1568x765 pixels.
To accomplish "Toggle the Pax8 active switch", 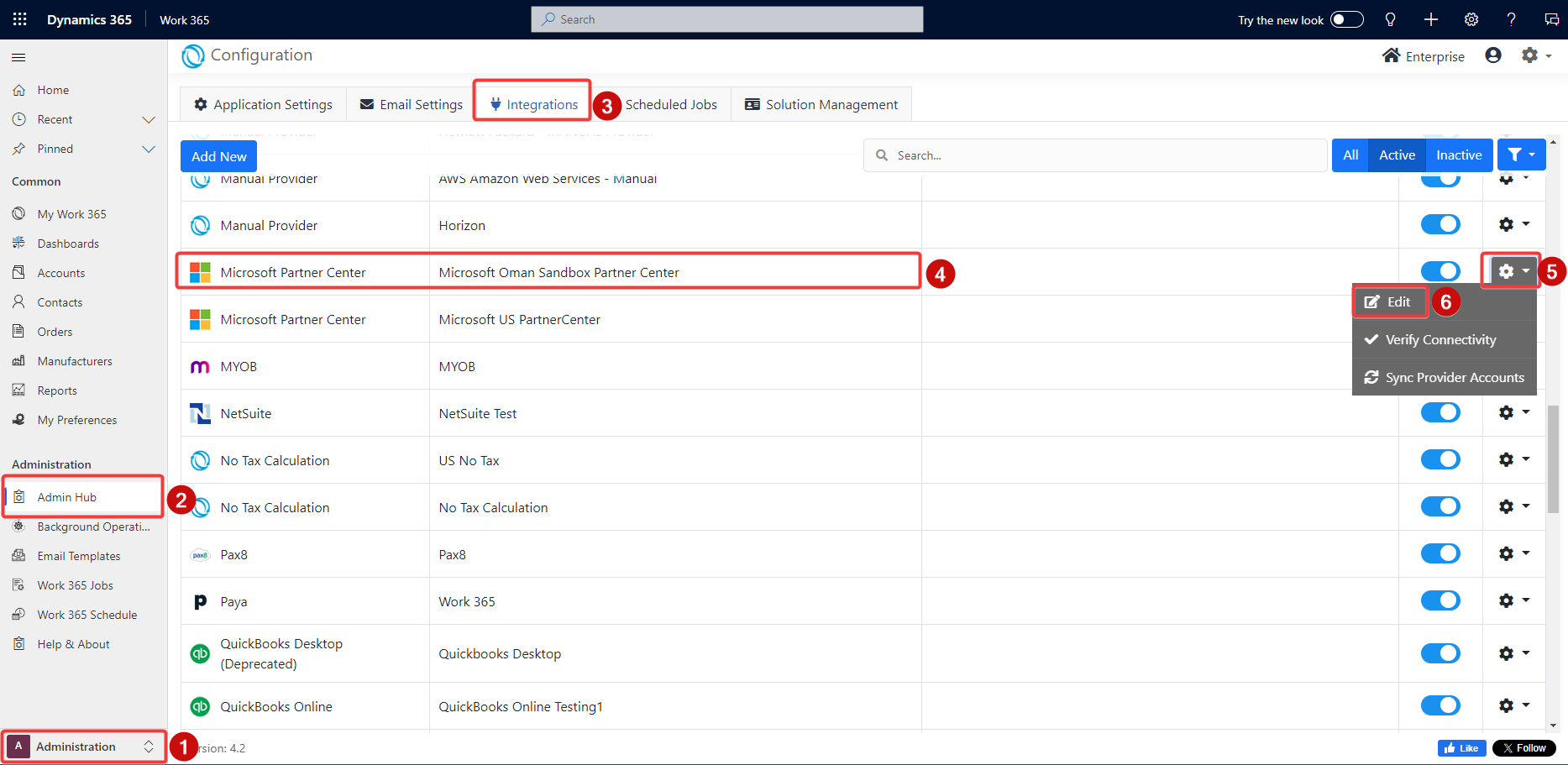I will click(1440, 553).
